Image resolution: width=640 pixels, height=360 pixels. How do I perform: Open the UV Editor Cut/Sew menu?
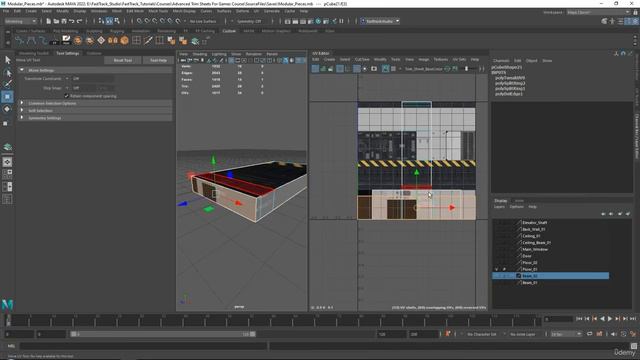[362, 60]
